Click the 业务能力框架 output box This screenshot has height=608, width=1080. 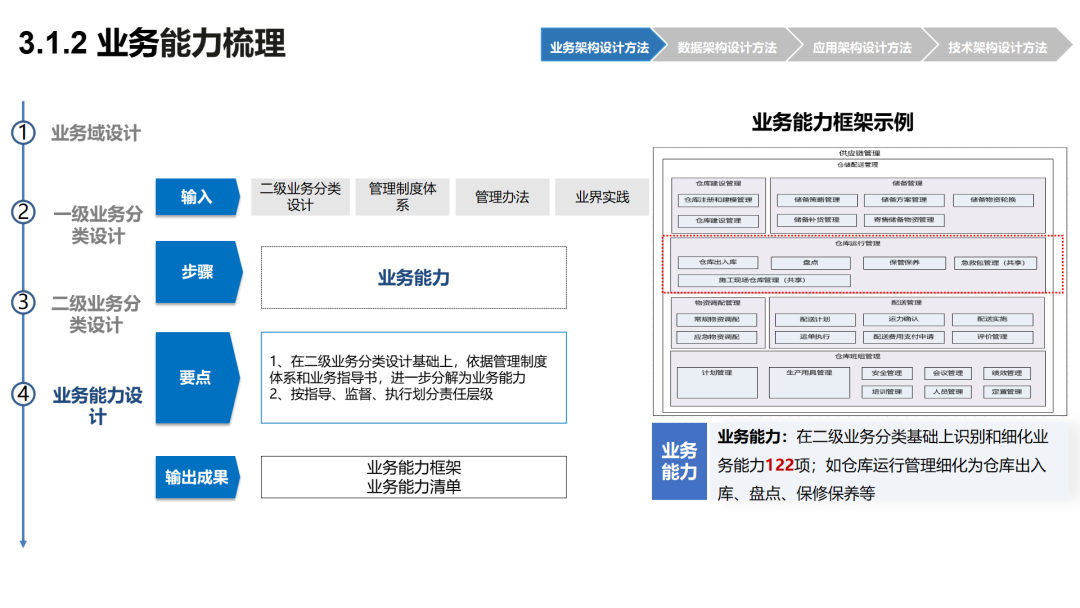pyautogui.click(x=413, y=476)
